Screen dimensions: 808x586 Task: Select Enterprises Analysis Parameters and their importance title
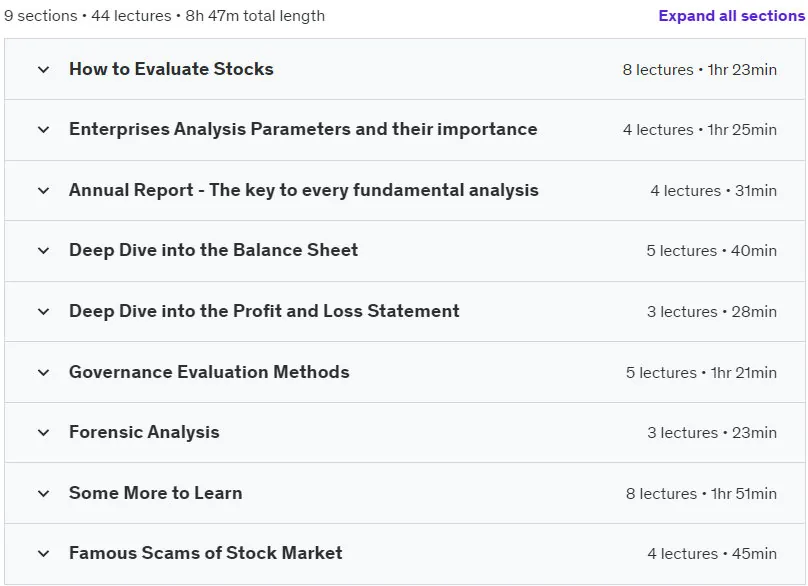[303, 129]
